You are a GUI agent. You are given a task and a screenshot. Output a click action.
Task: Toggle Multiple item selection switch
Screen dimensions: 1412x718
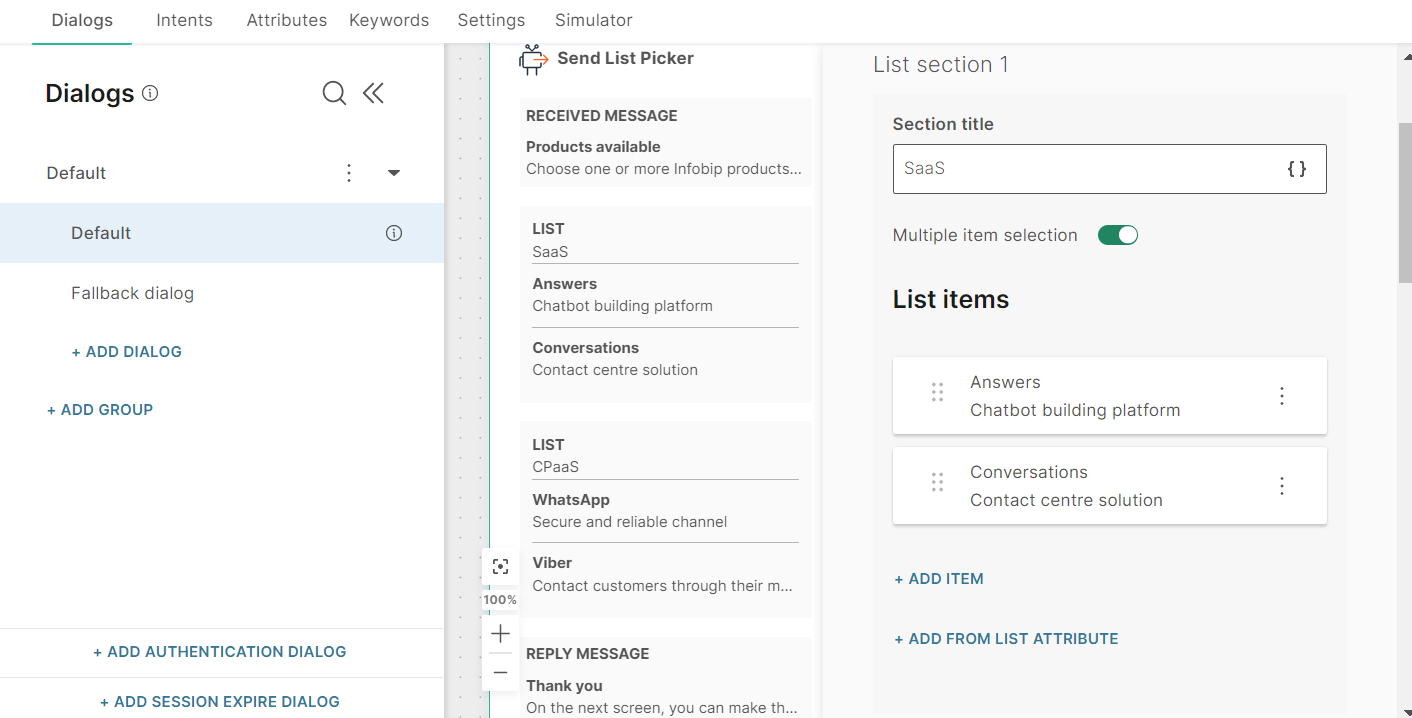tap(1117, 235)
